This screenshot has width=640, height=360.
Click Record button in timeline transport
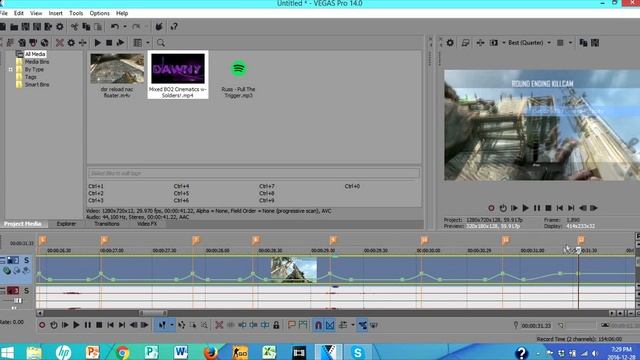click(42, 325)
